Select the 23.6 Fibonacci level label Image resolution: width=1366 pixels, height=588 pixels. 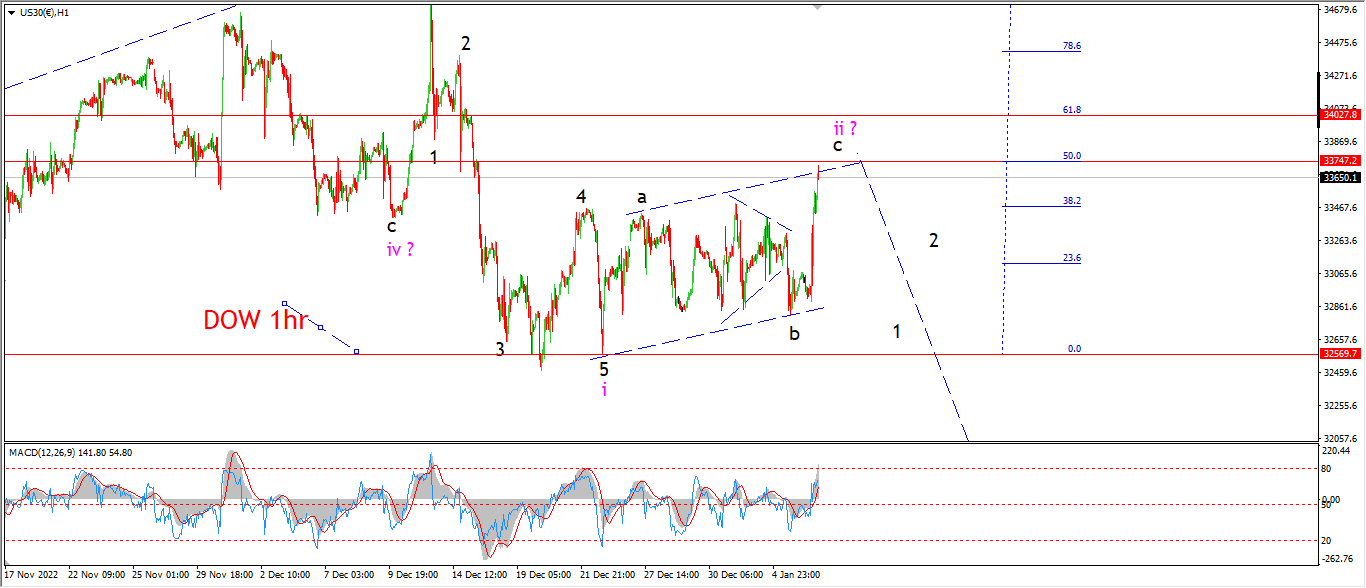pos(1071,258)
